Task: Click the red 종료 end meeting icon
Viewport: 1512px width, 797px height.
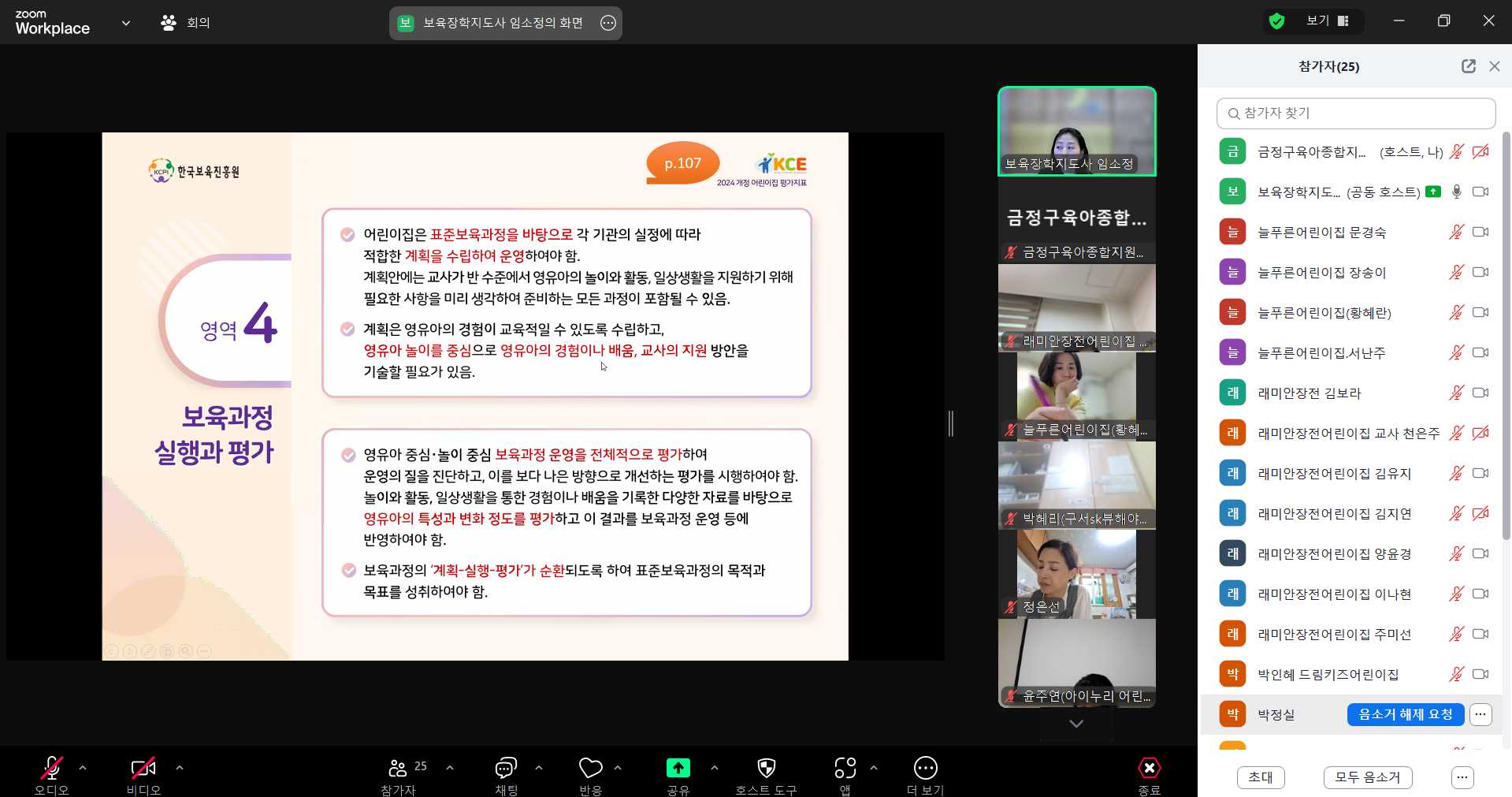Action: (x=1149, y=768)
